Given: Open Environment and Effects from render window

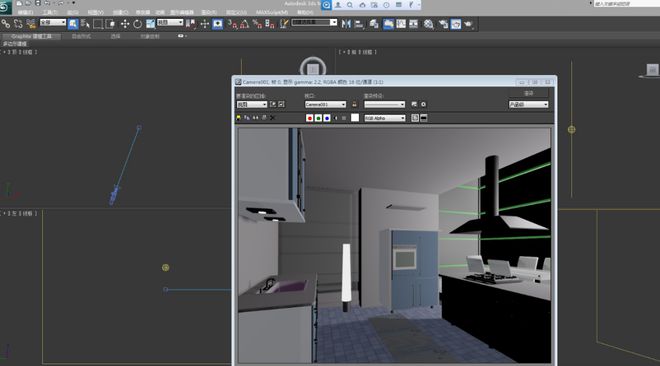Looking at the screenshot, I should click(423, 104).
